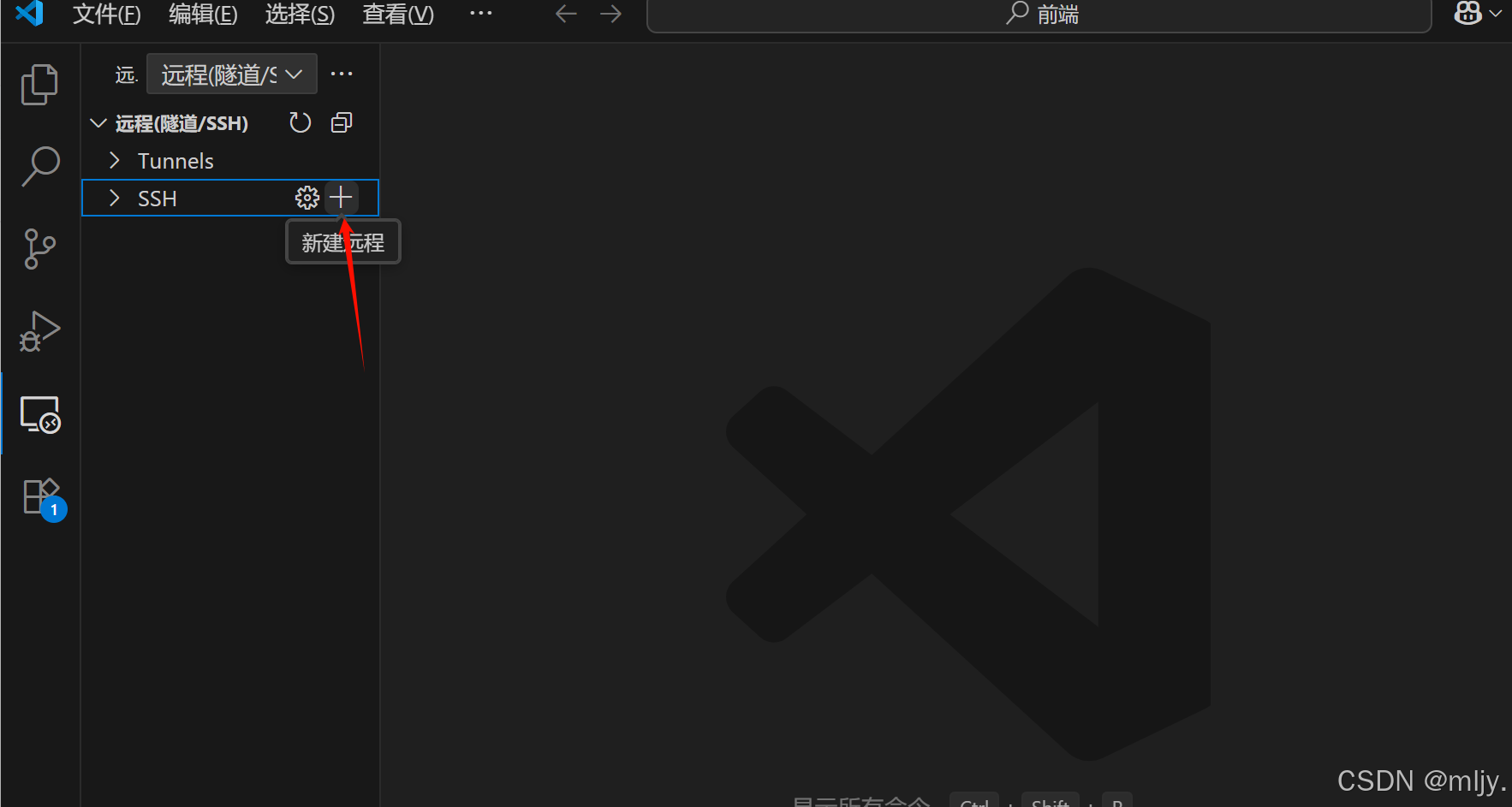Open the remote type dropdown selector
The width and height of the screenshot is (1512, 807).
(x=231, y=74)
